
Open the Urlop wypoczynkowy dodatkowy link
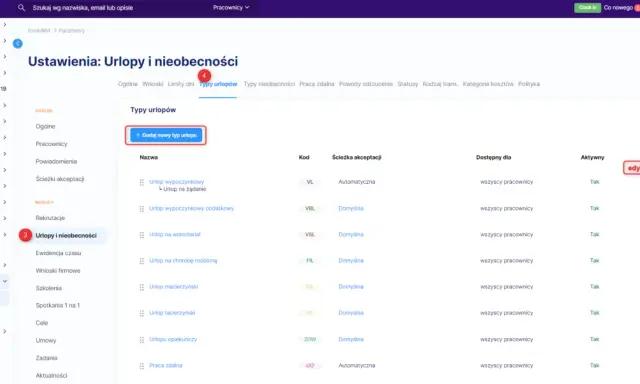(191, 208)
